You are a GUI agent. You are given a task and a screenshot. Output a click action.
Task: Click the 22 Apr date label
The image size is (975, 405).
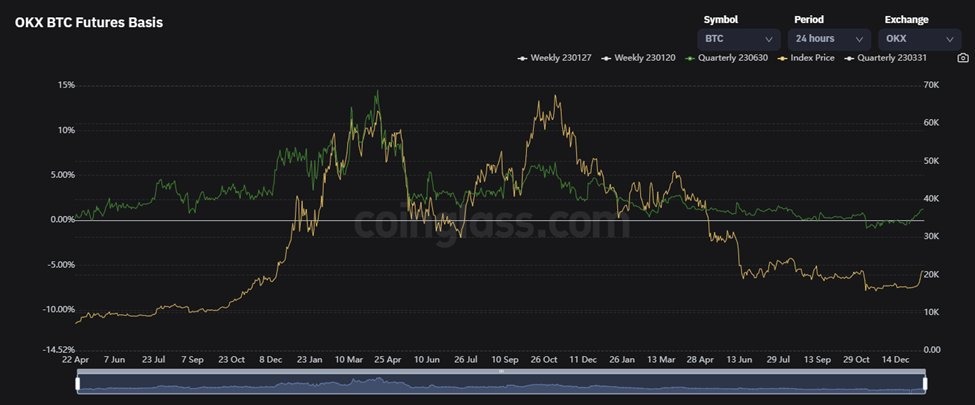(75, 360)
